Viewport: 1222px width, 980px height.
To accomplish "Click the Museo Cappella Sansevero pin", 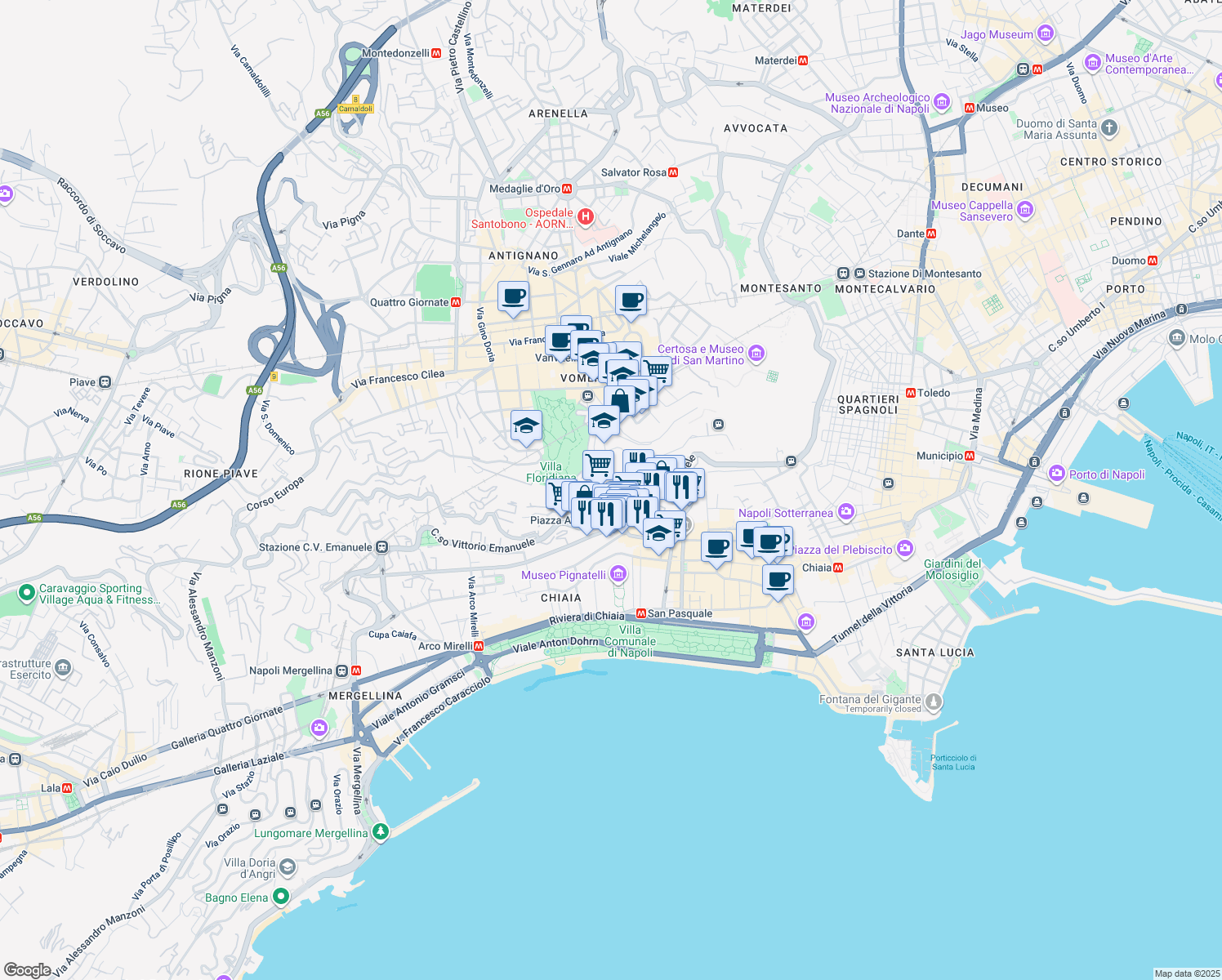I will [1025, 211].
